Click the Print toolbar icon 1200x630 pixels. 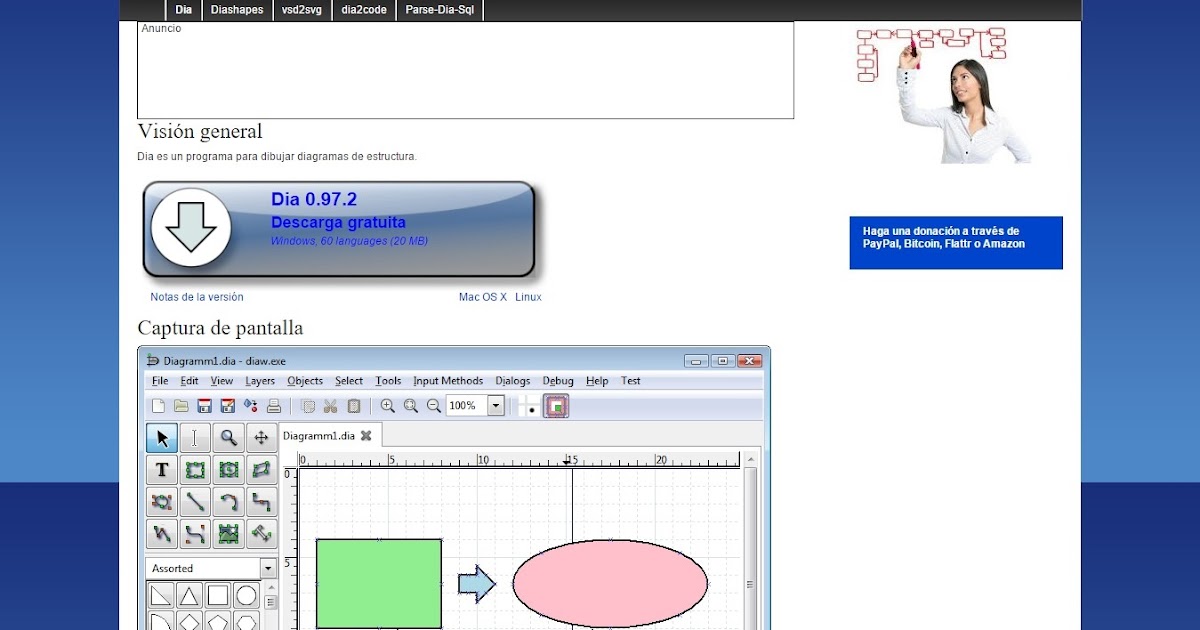(273, 406)
